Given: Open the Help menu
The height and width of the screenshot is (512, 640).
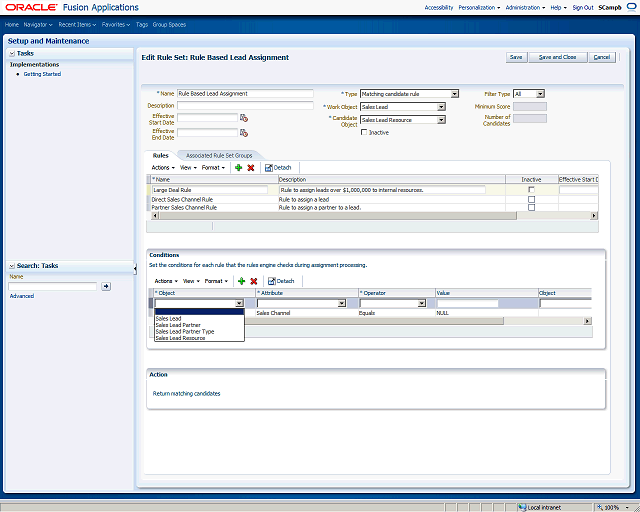Looking at the screenshot, I should [558, 7].
